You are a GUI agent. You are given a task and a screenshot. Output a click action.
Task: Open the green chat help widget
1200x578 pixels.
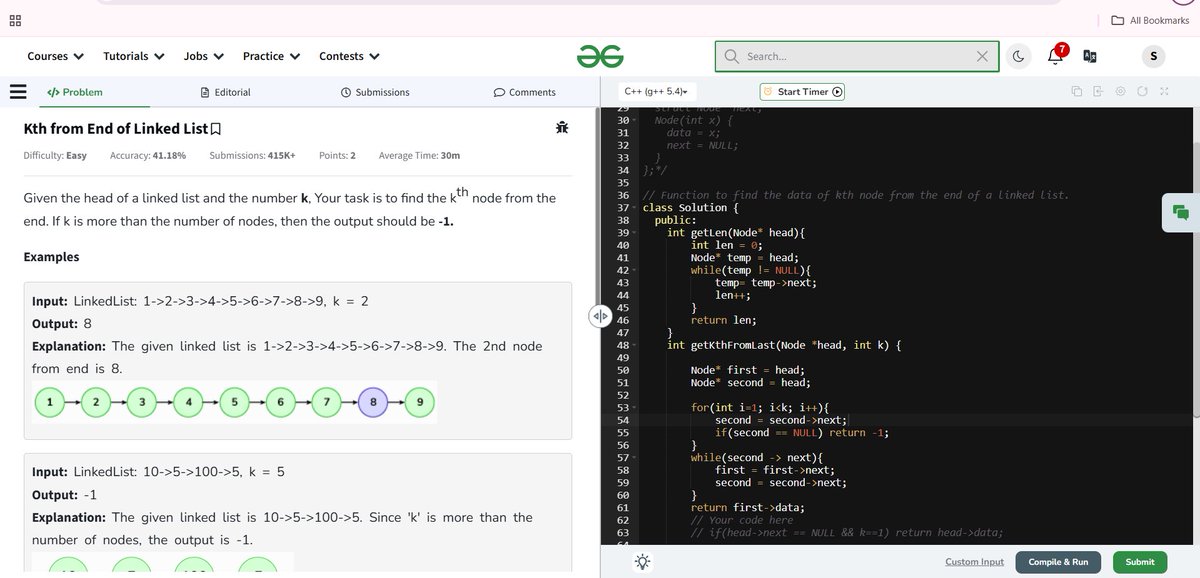pos(1180,212)
